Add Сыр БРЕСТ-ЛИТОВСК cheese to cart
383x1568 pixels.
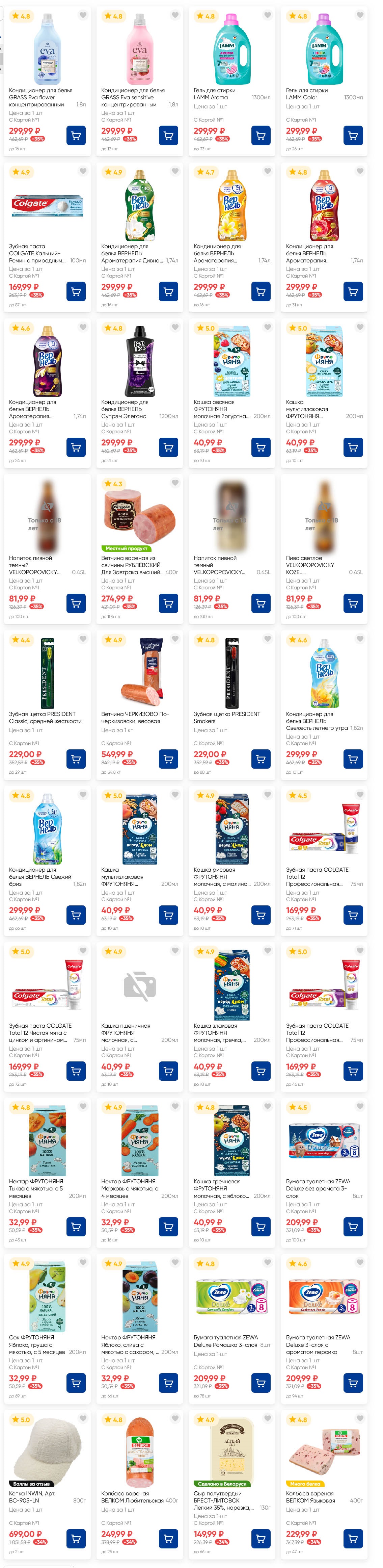tap(261, 1539)
